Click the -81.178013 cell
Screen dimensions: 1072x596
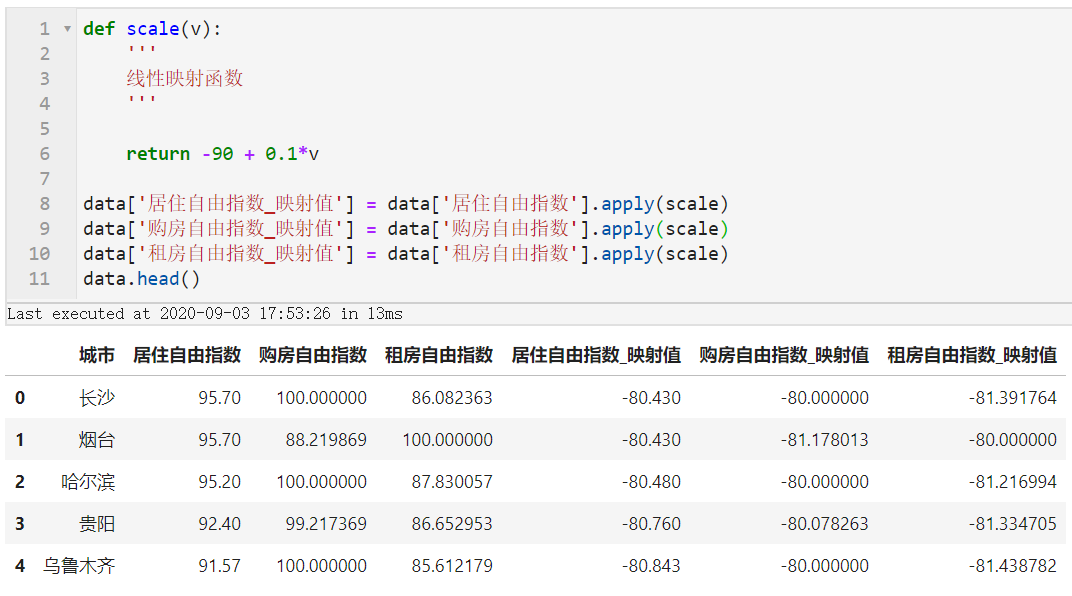click(825, 440)
